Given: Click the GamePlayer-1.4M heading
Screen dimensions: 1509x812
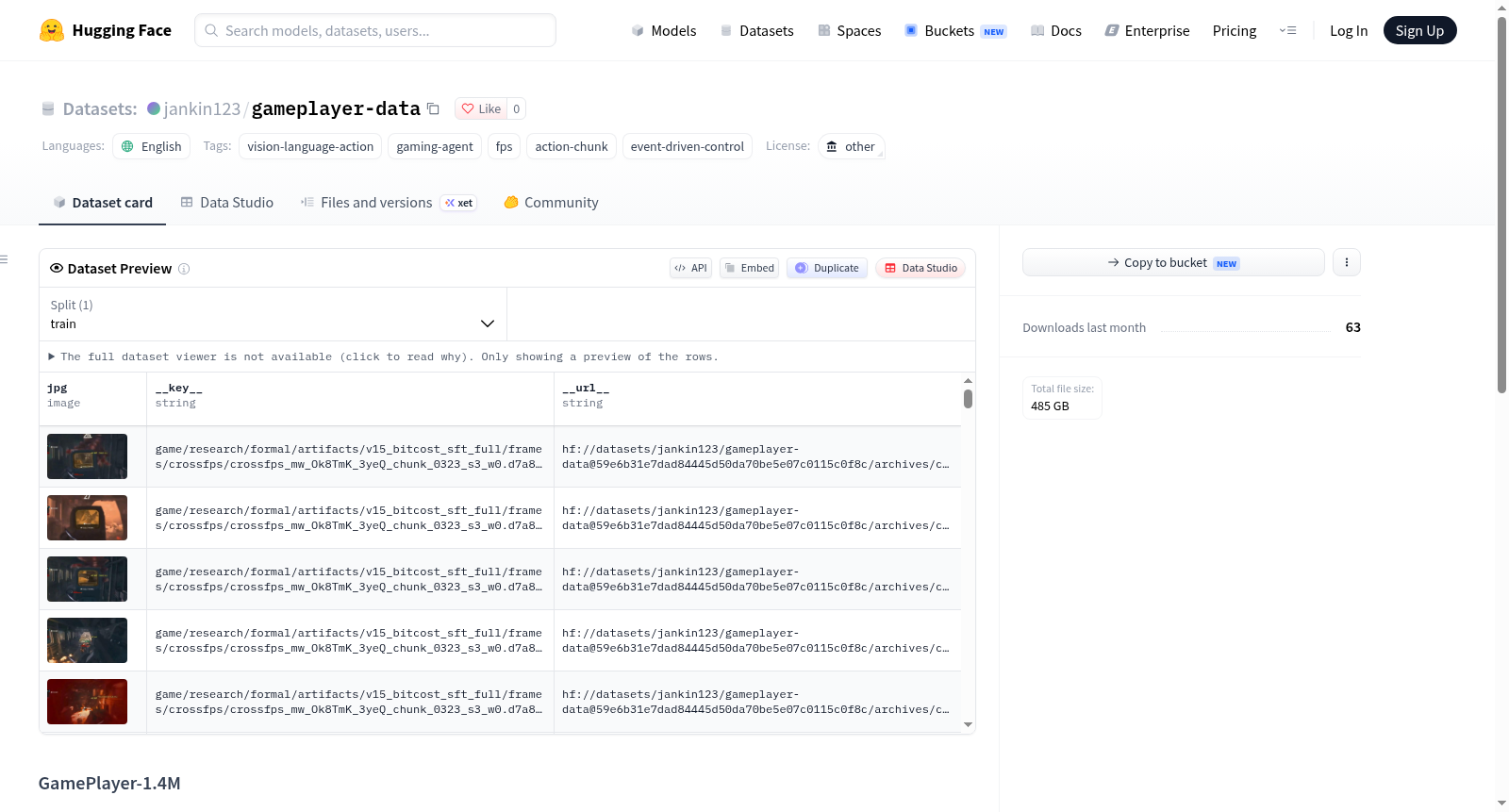Looking at the screenshot, I should pyautogui.click(x=109, y=783).
